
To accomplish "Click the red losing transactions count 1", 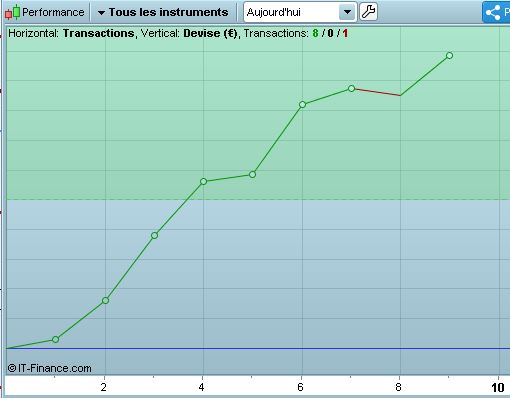I will click(x=345, y=33).
